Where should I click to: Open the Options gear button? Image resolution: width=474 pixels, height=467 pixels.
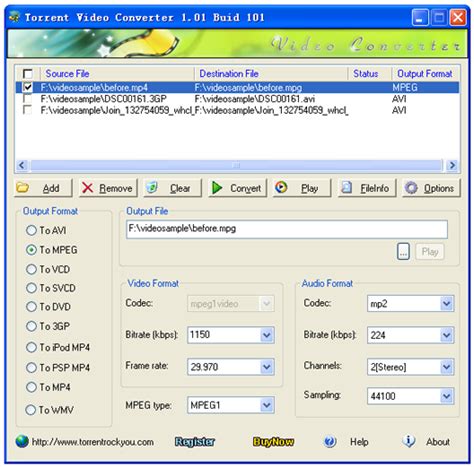431,188
